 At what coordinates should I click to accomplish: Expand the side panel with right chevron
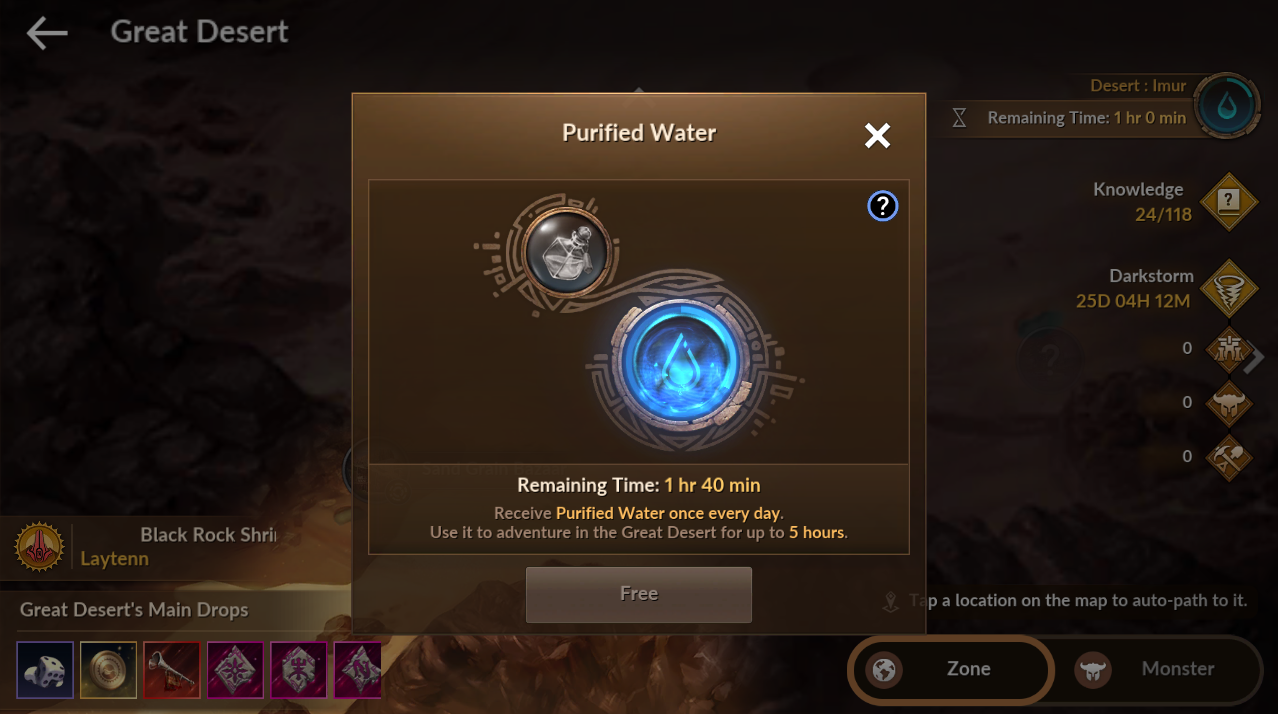click(1255, 357)
